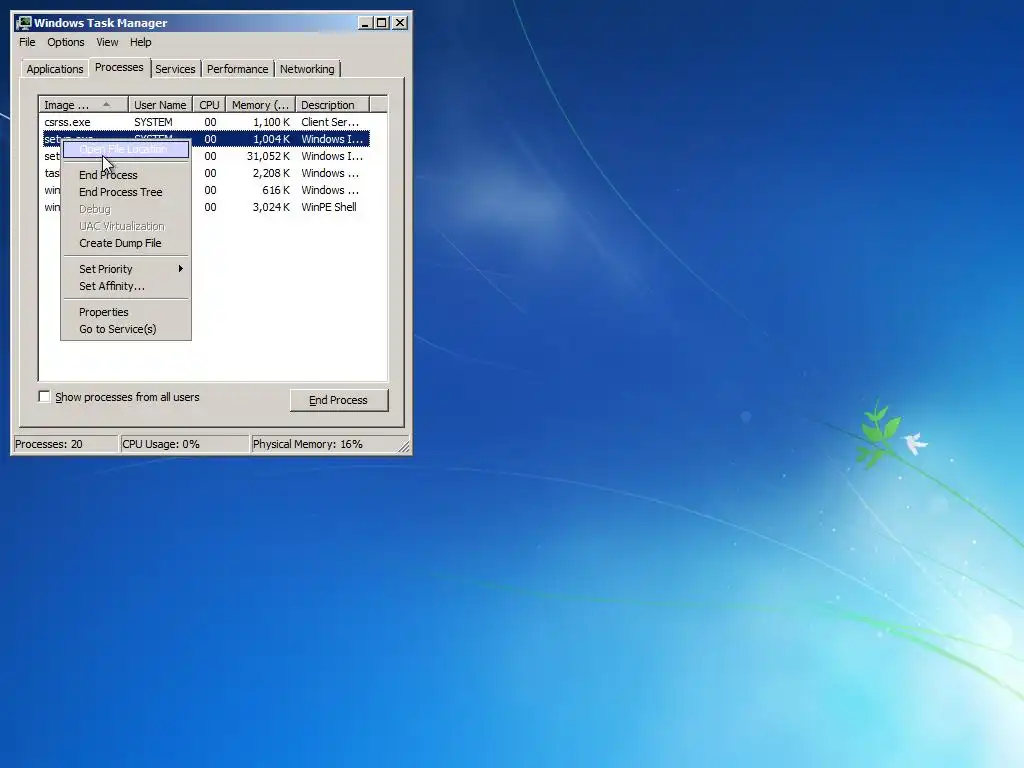Screen dimensions: 1024x768
Task: Sort by the User Name column header
Action: pyautogui.click(x=160, y=105)
